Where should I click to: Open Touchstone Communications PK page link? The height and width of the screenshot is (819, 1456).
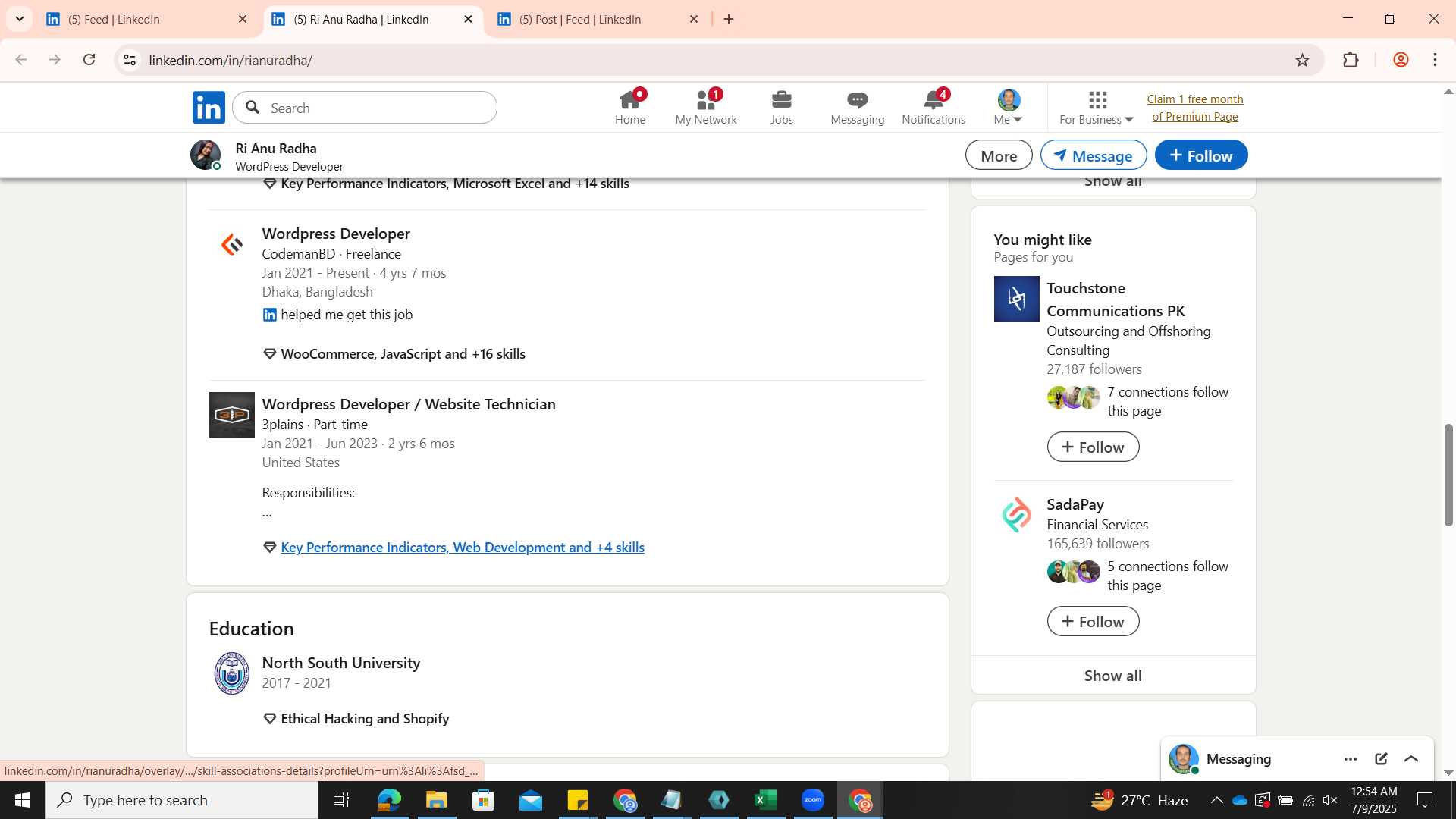point(1116,300)
